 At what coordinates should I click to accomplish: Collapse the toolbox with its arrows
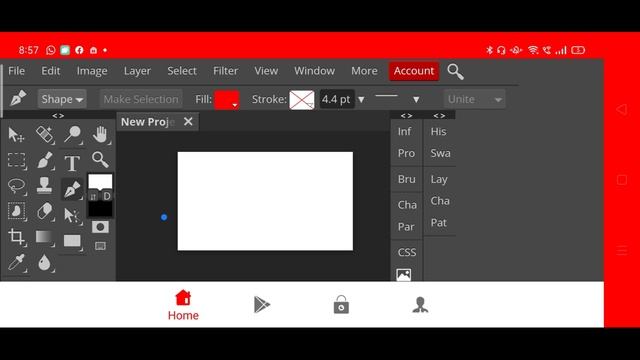point(58,116)
